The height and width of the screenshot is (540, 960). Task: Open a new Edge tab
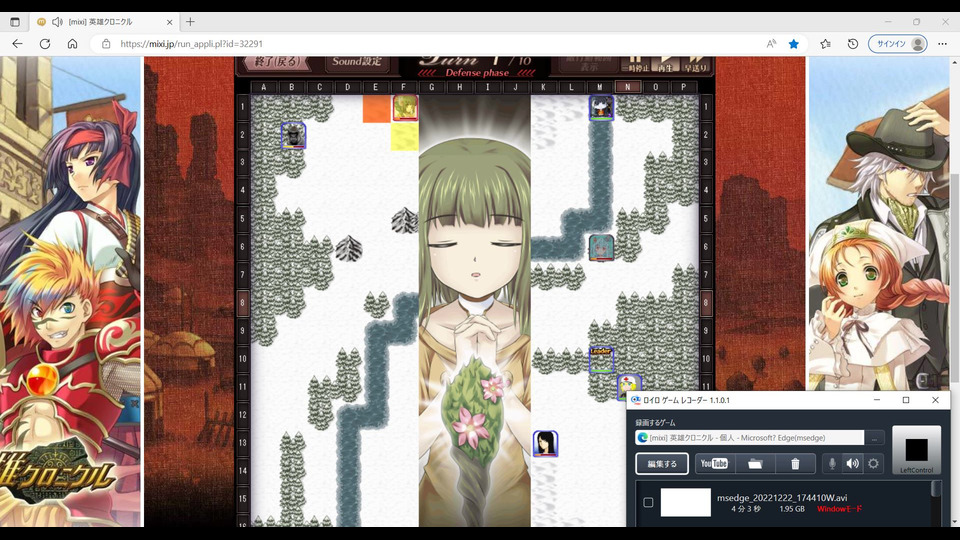pos(190,22)
